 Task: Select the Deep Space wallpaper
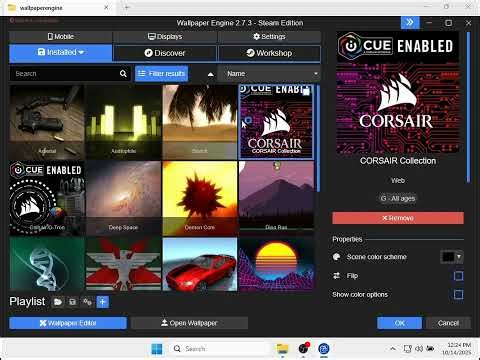[x=123, y=198]
